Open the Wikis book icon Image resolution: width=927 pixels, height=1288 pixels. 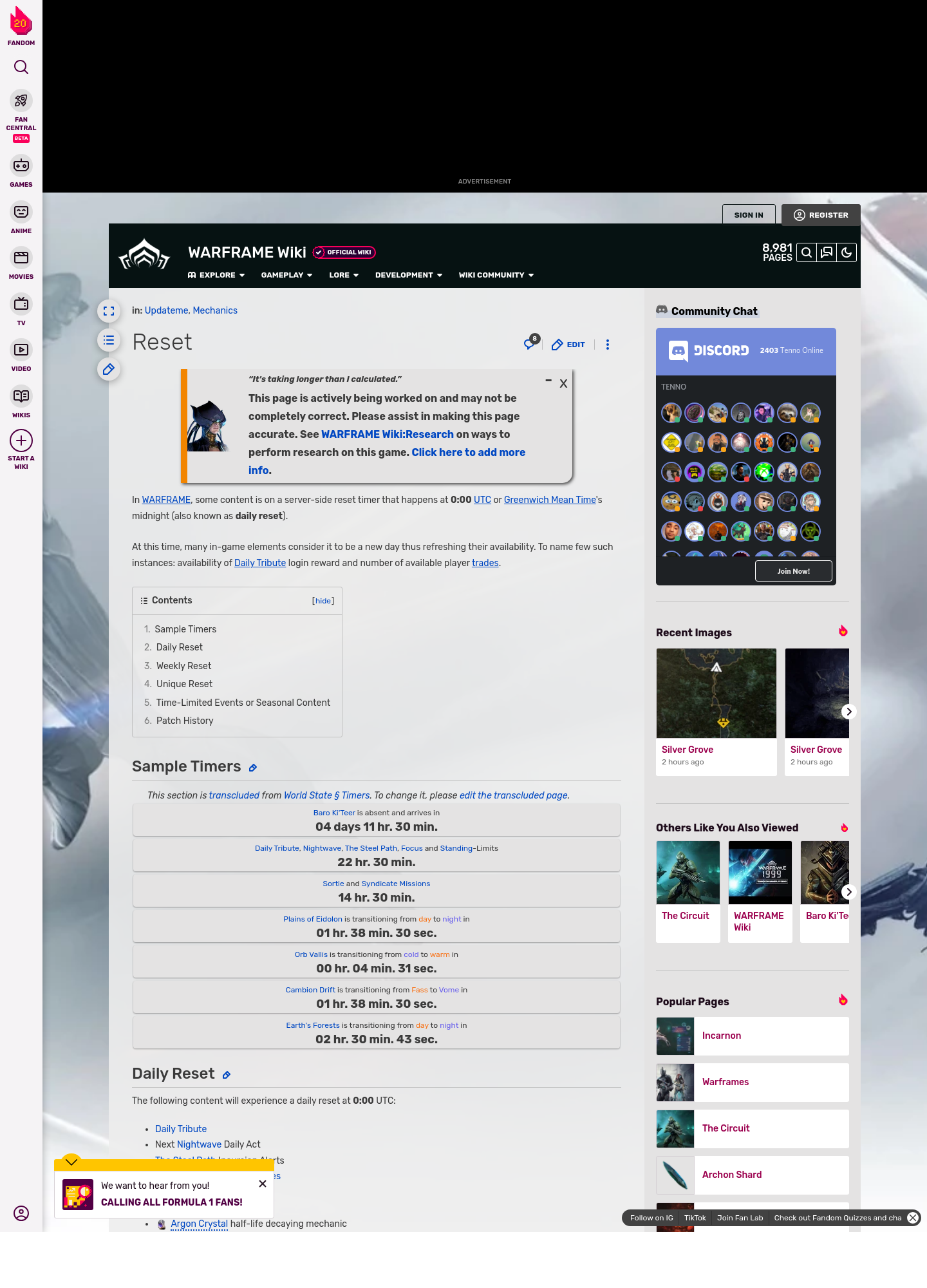(x=21, y=395)
